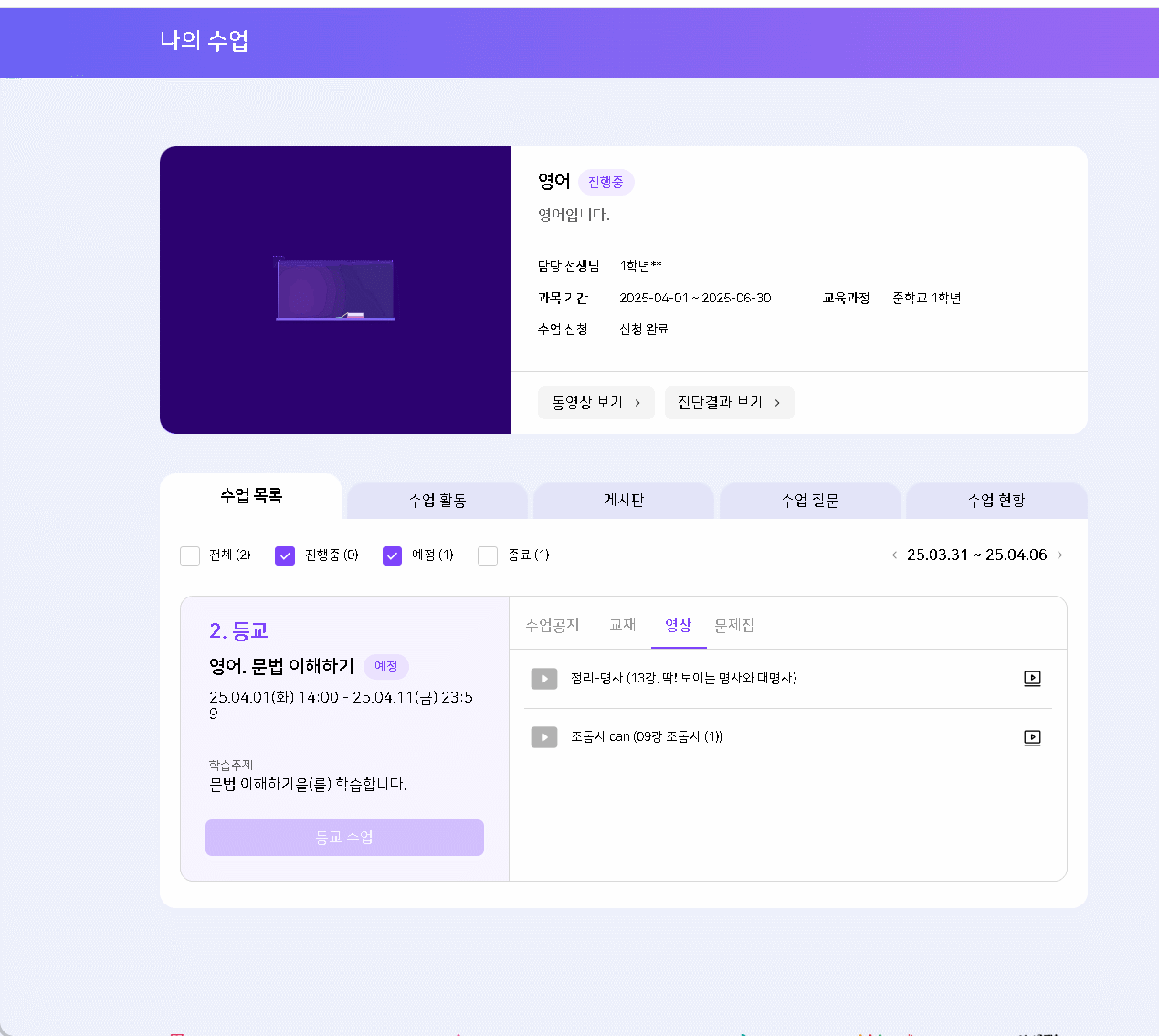Open video viewer icon for 조동사 can row

[x=1032, y=737]
